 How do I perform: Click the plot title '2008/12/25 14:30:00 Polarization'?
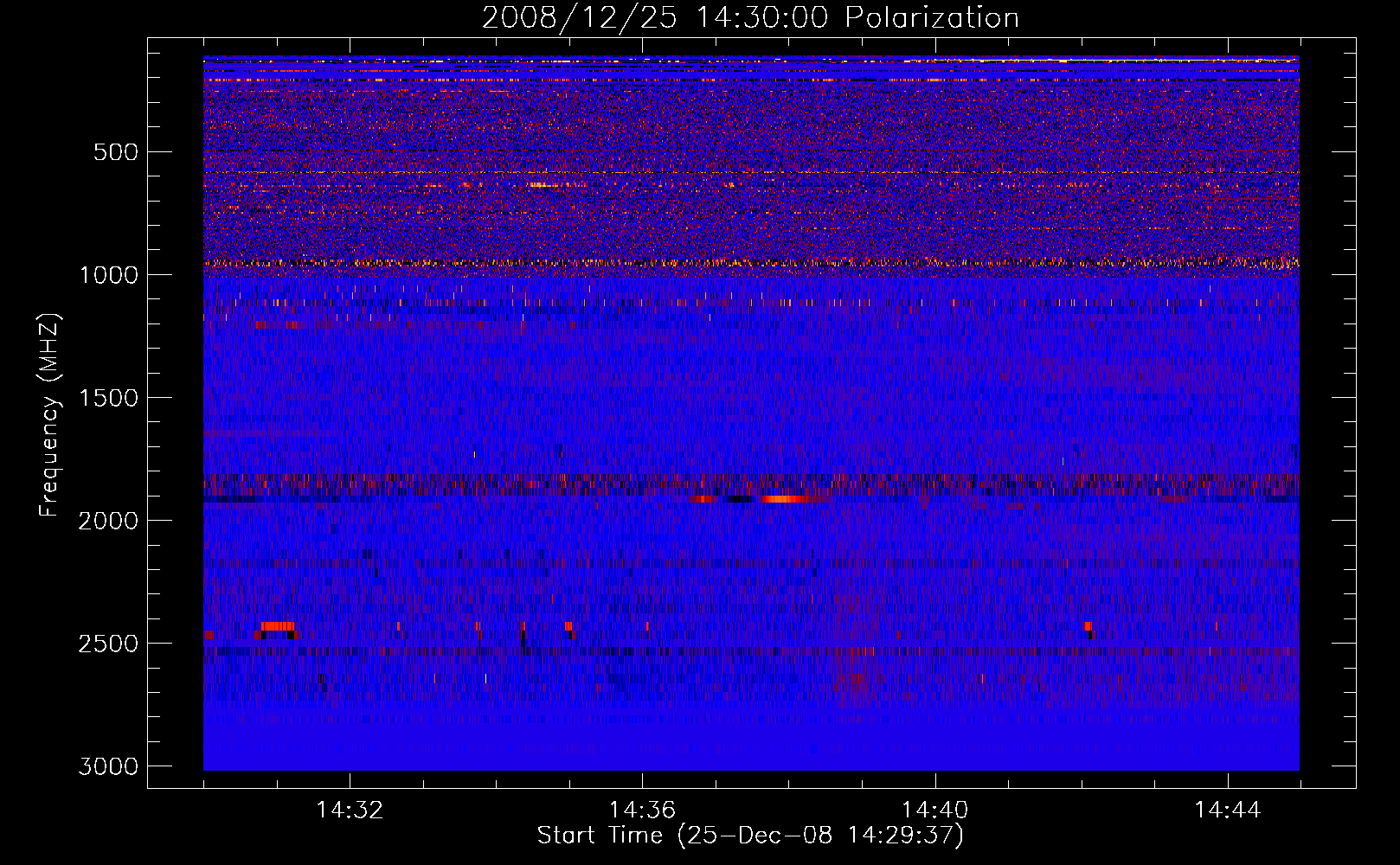click(750, 18)
